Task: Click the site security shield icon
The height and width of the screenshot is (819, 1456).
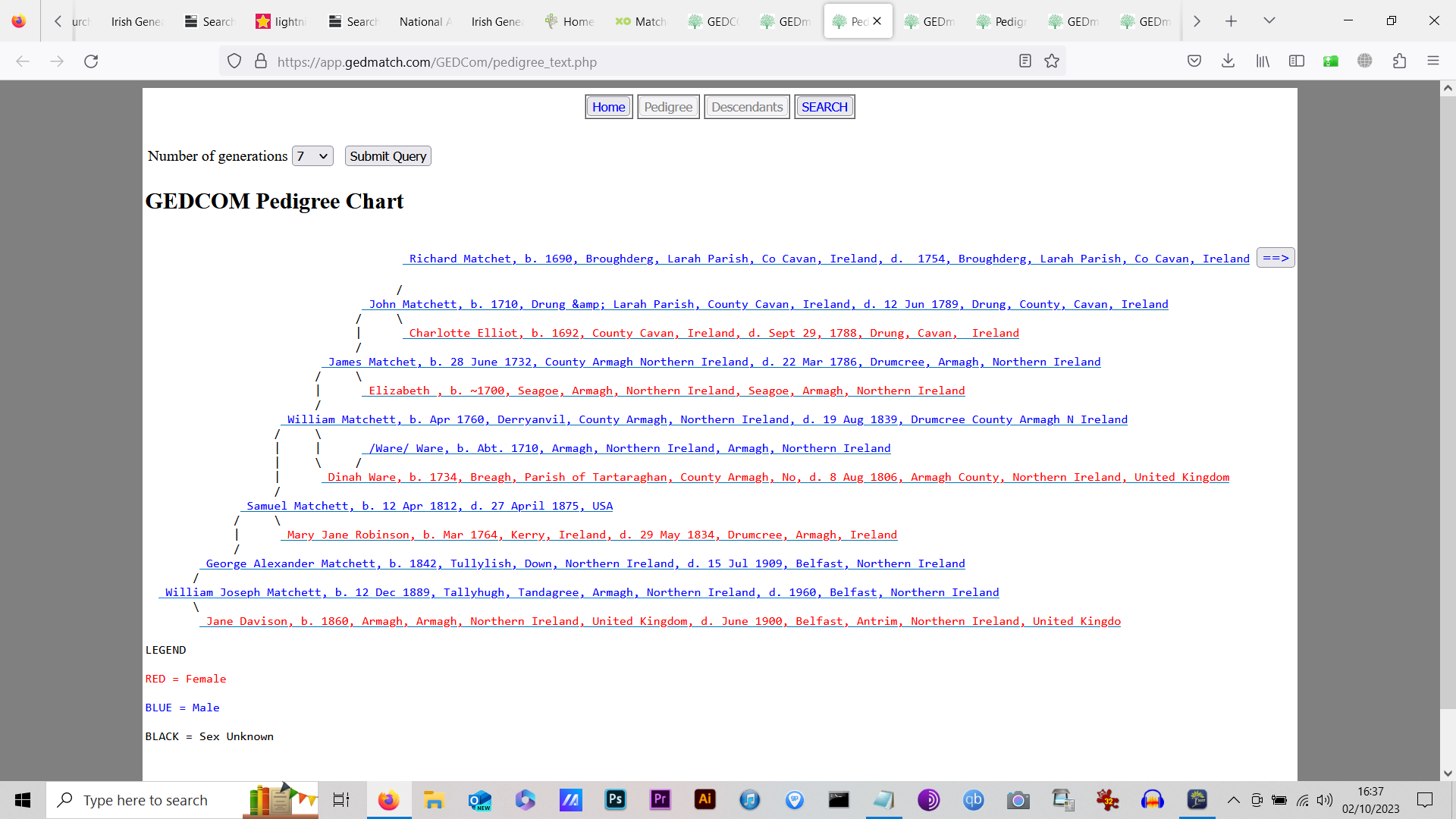Action: 234,61
